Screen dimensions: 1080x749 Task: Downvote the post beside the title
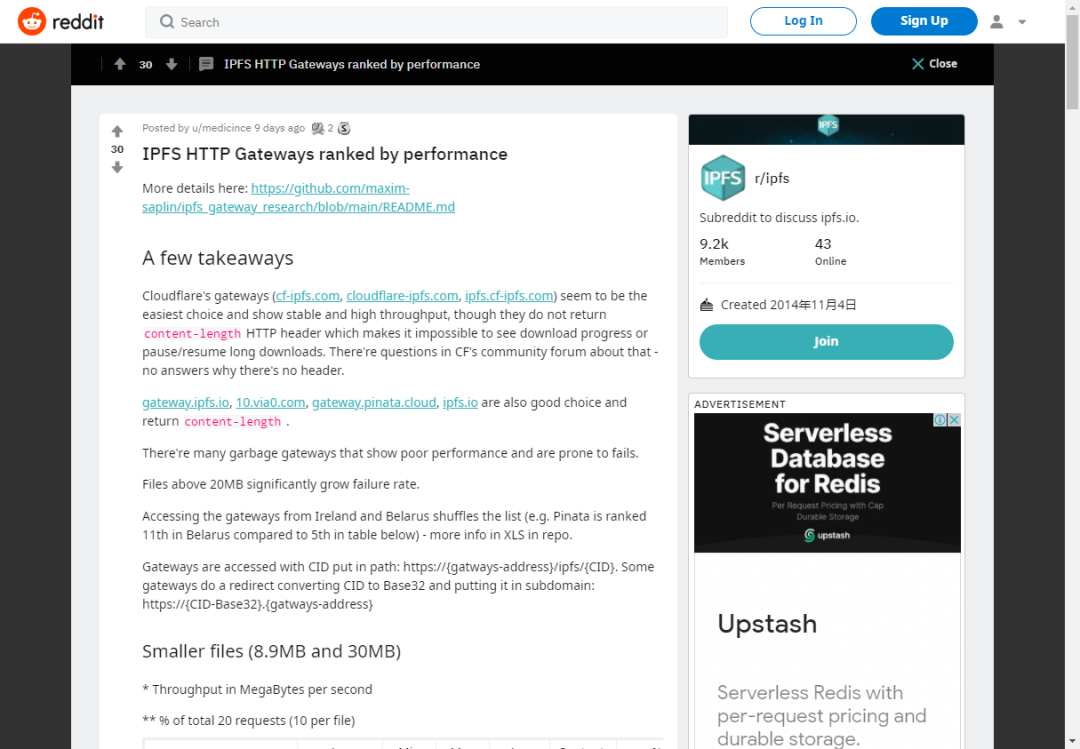point(117,167)
